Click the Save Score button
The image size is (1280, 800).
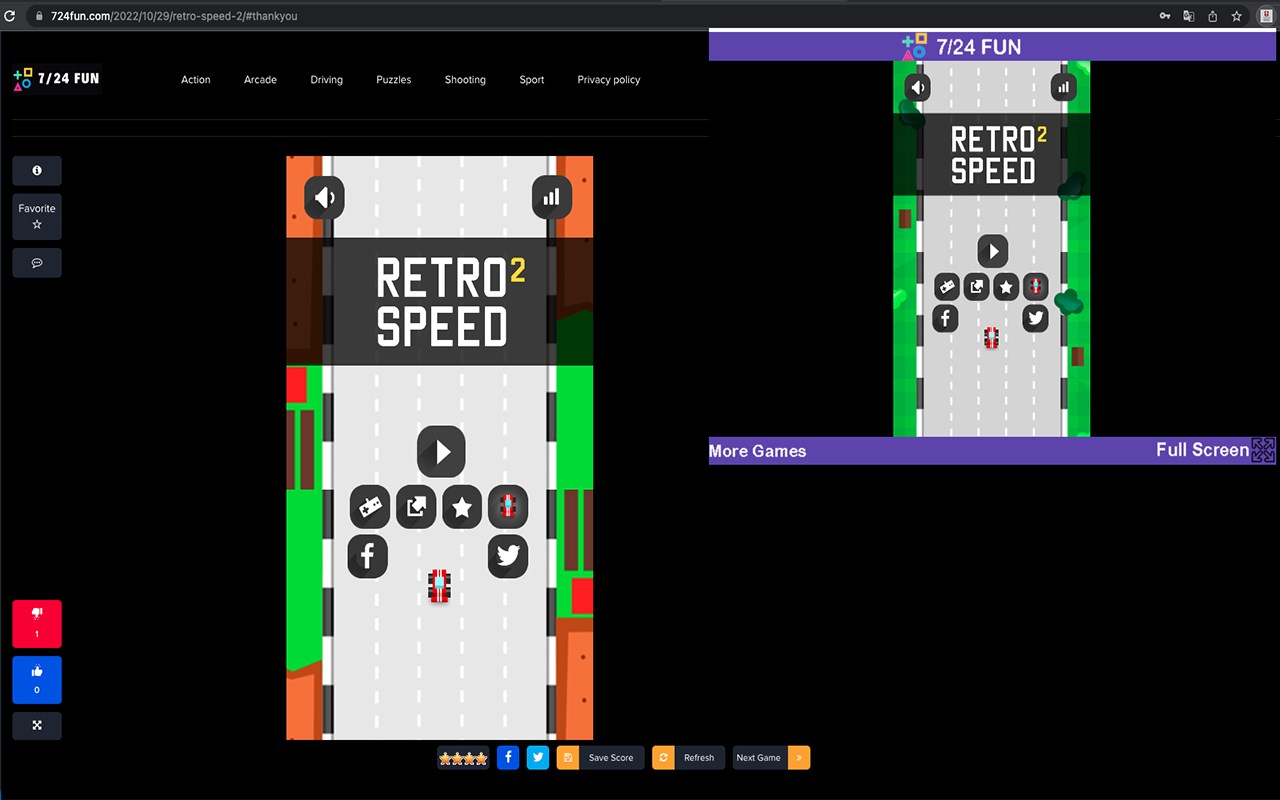600,758
